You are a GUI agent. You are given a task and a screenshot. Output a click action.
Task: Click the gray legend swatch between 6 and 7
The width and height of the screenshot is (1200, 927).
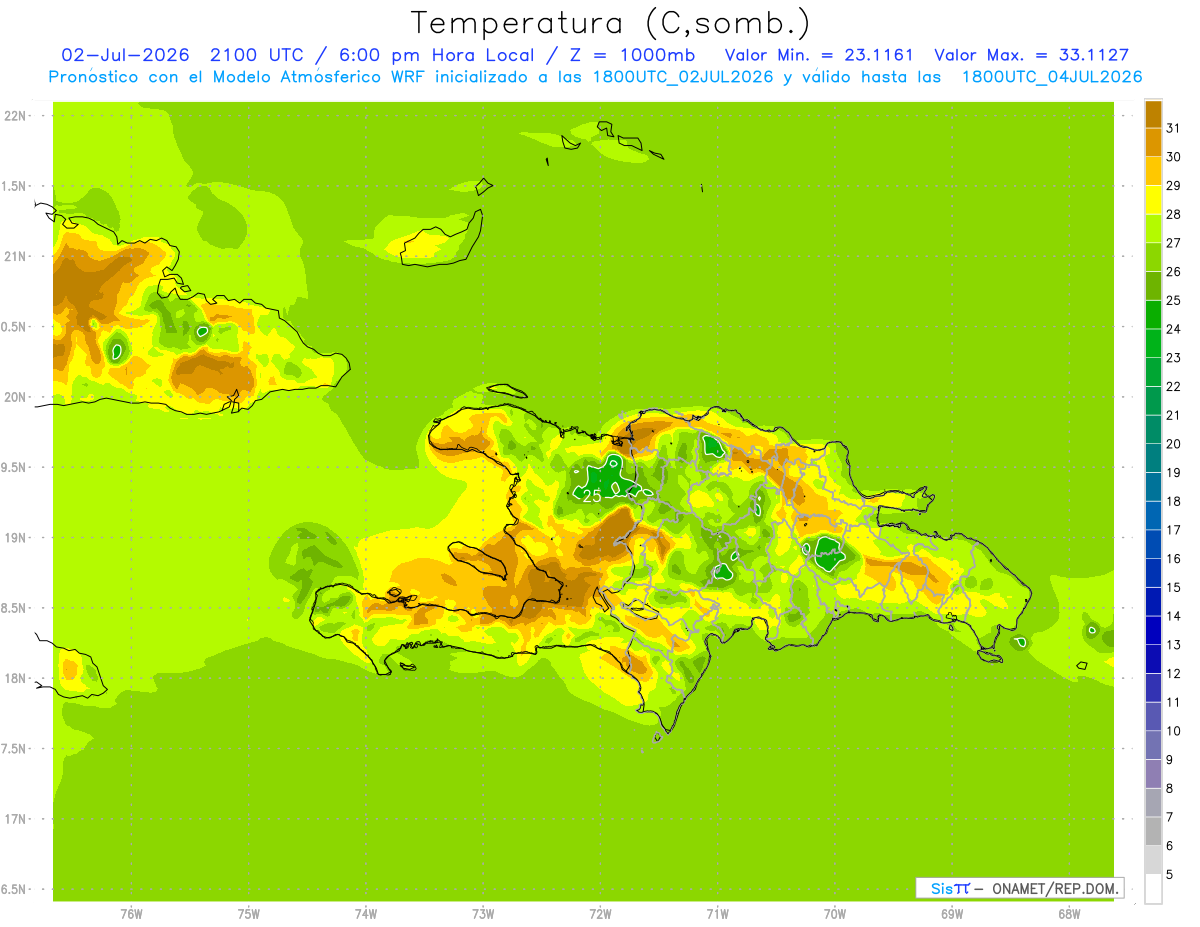(1153, 831)
